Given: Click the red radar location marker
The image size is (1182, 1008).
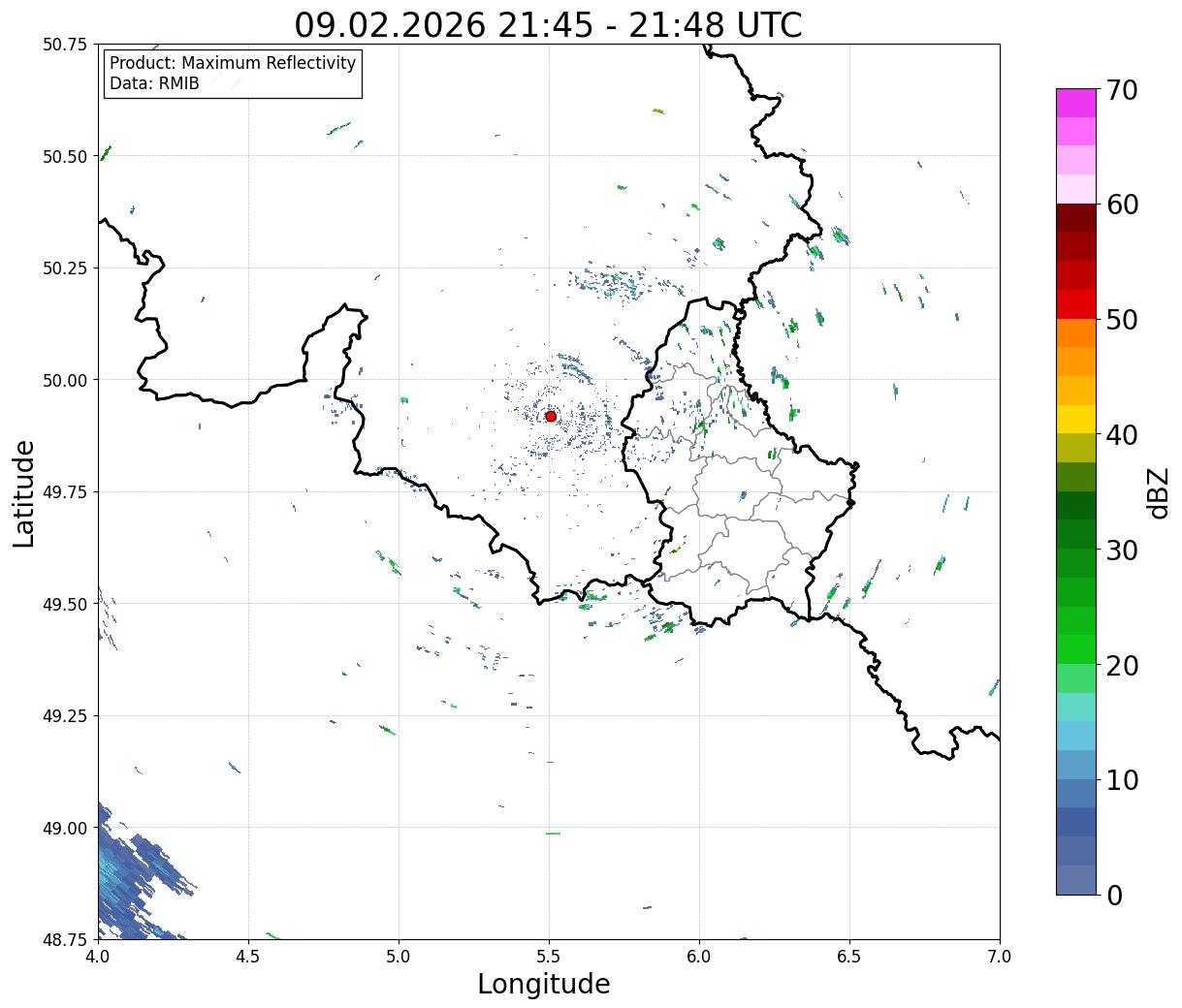Looking at the screenshot, I should click(x=551, y=416).
